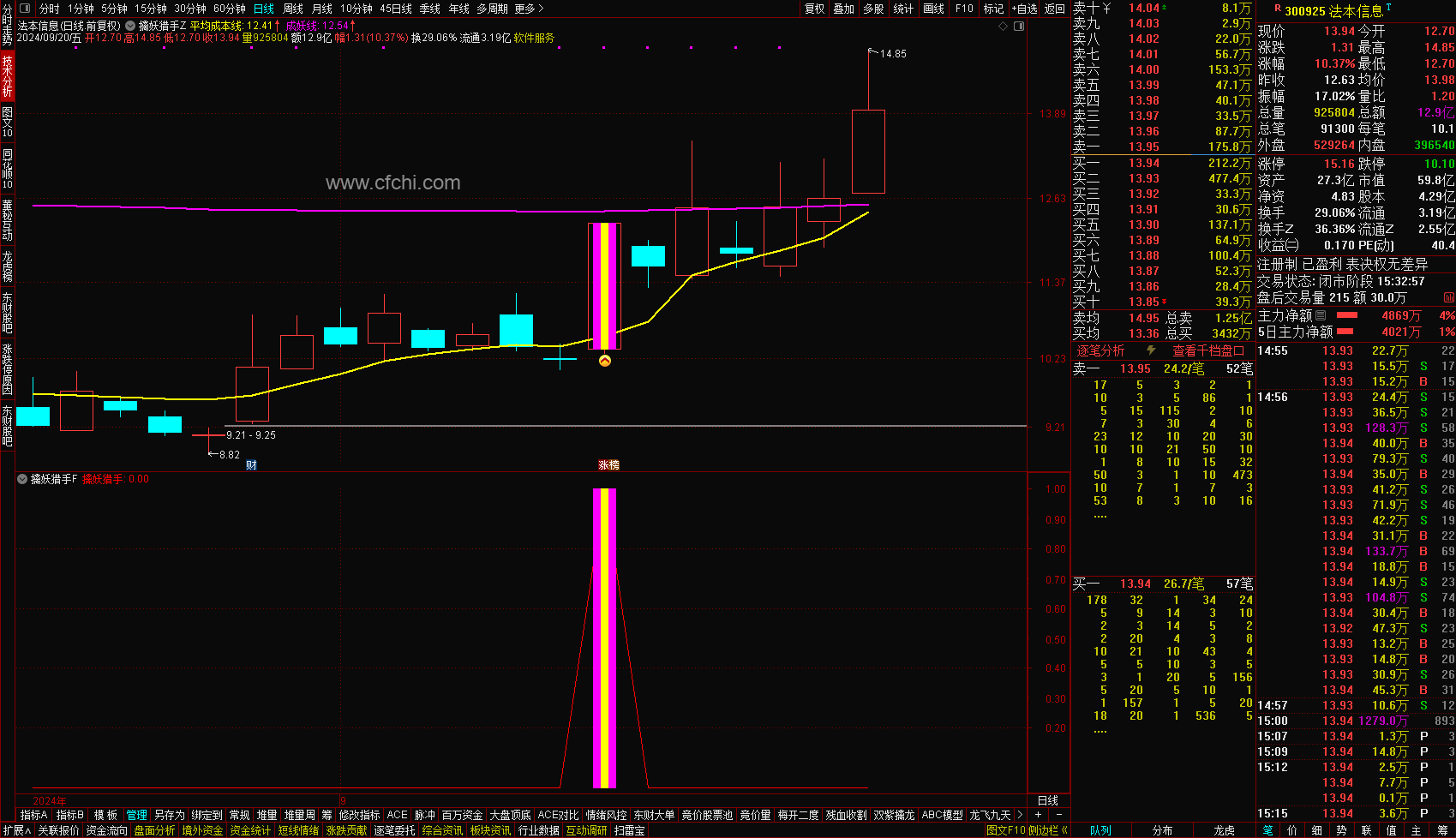Open the indicator dropdown next to 擒妖猎手Z

pyautogui.click(x=131, y=26)
